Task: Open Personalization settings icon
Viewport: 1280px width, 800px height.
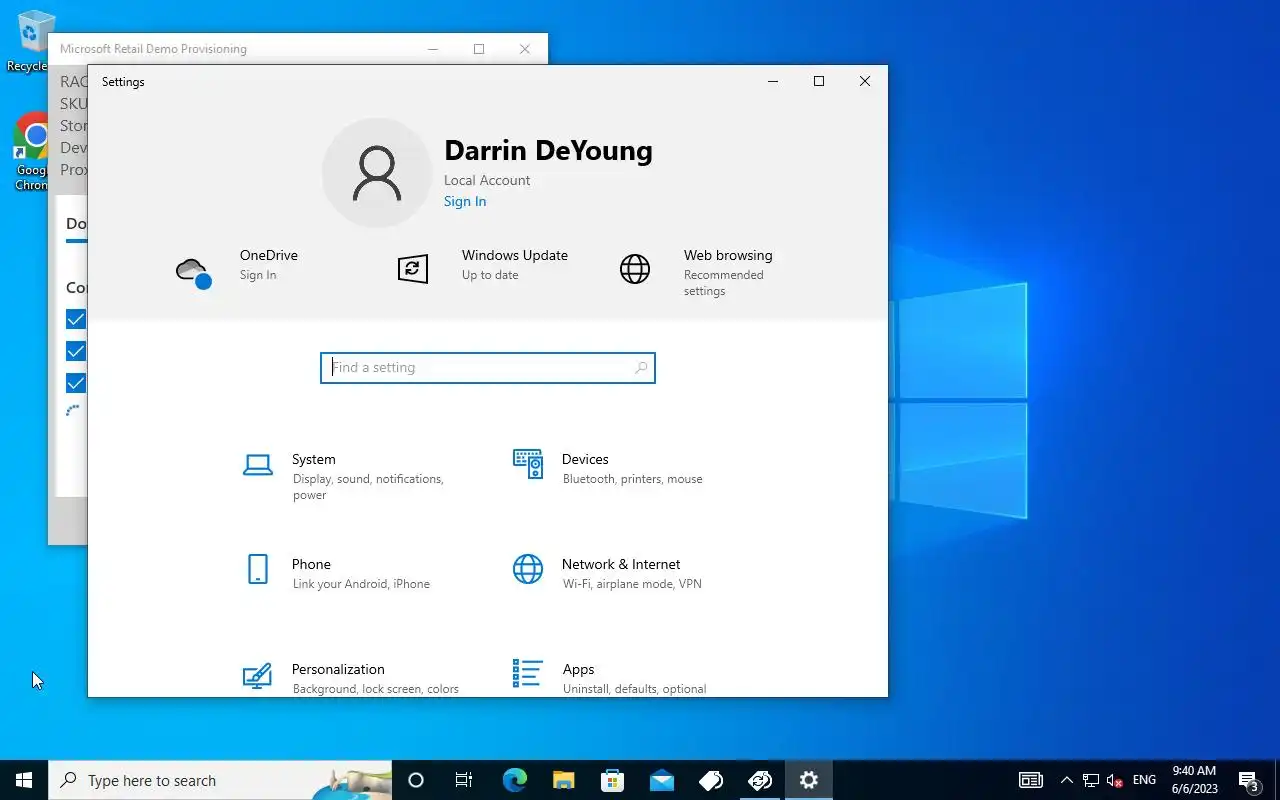Action: 258,676
